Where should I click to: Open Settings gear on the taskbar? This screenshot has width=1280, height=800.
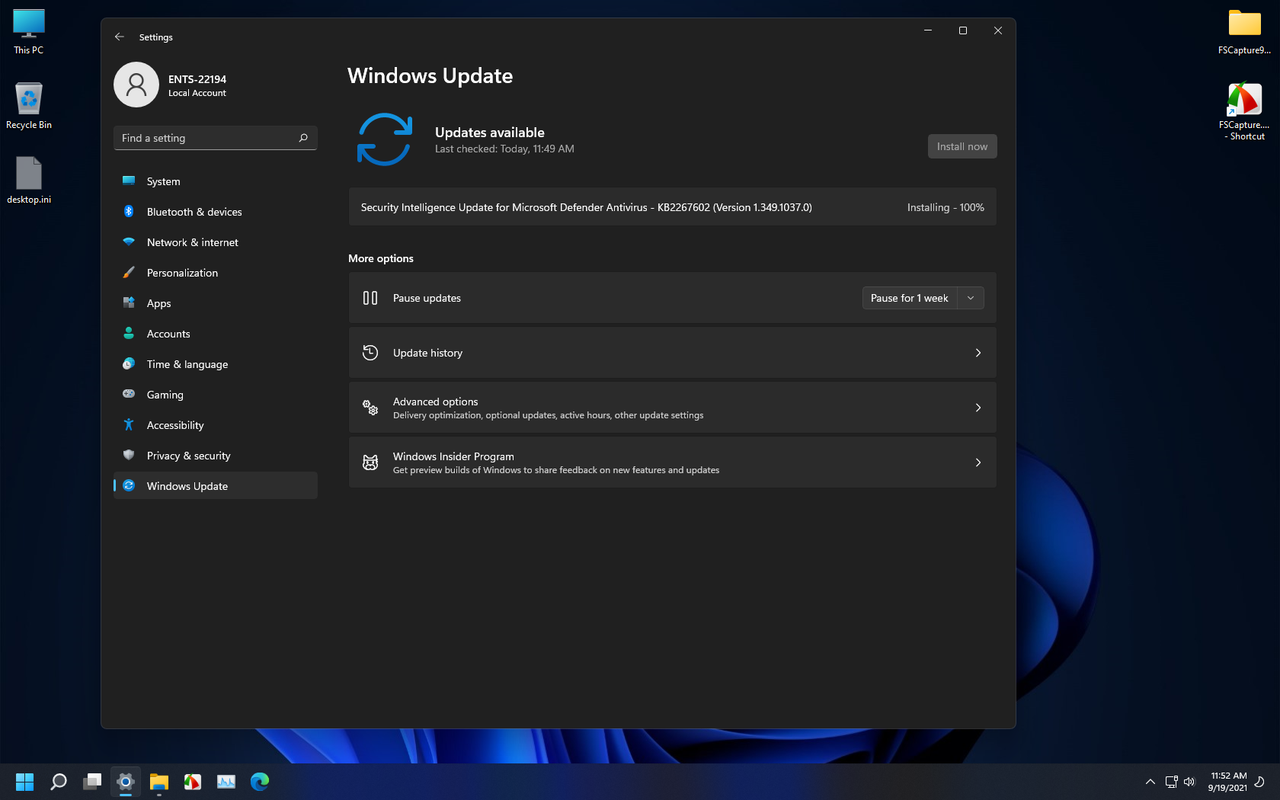(125, 781)
